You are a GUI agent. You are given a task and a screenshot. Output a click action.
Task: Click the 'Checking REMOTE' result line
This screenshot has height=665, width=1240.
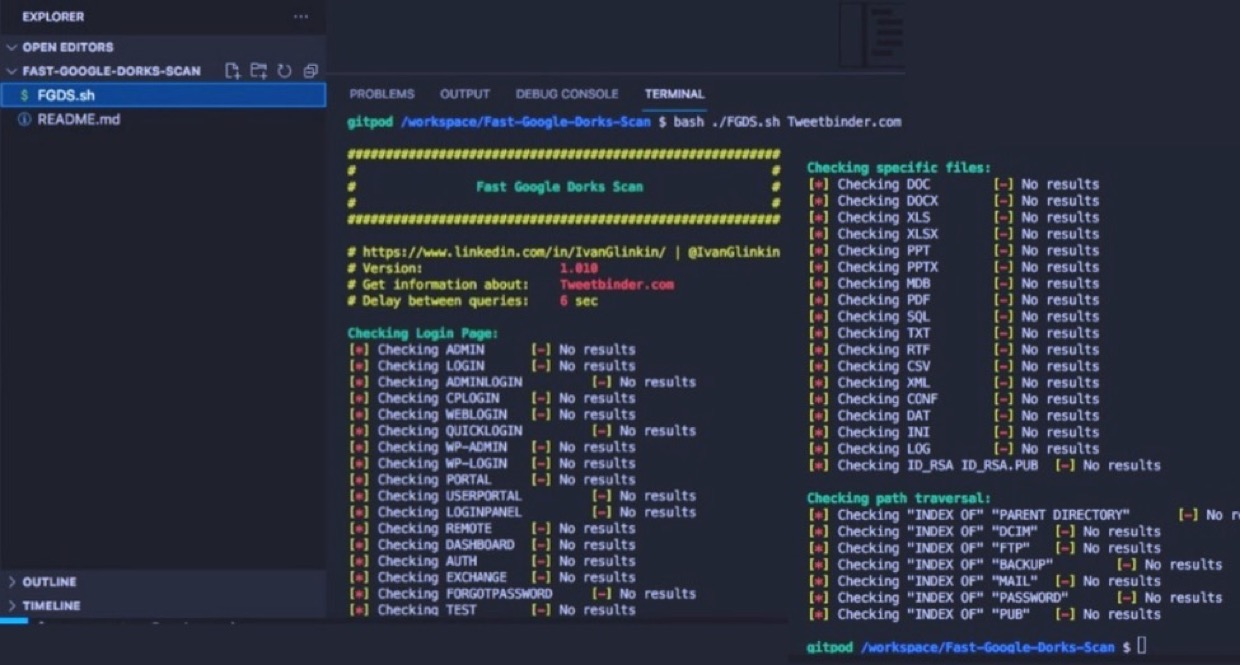[492, 528]
